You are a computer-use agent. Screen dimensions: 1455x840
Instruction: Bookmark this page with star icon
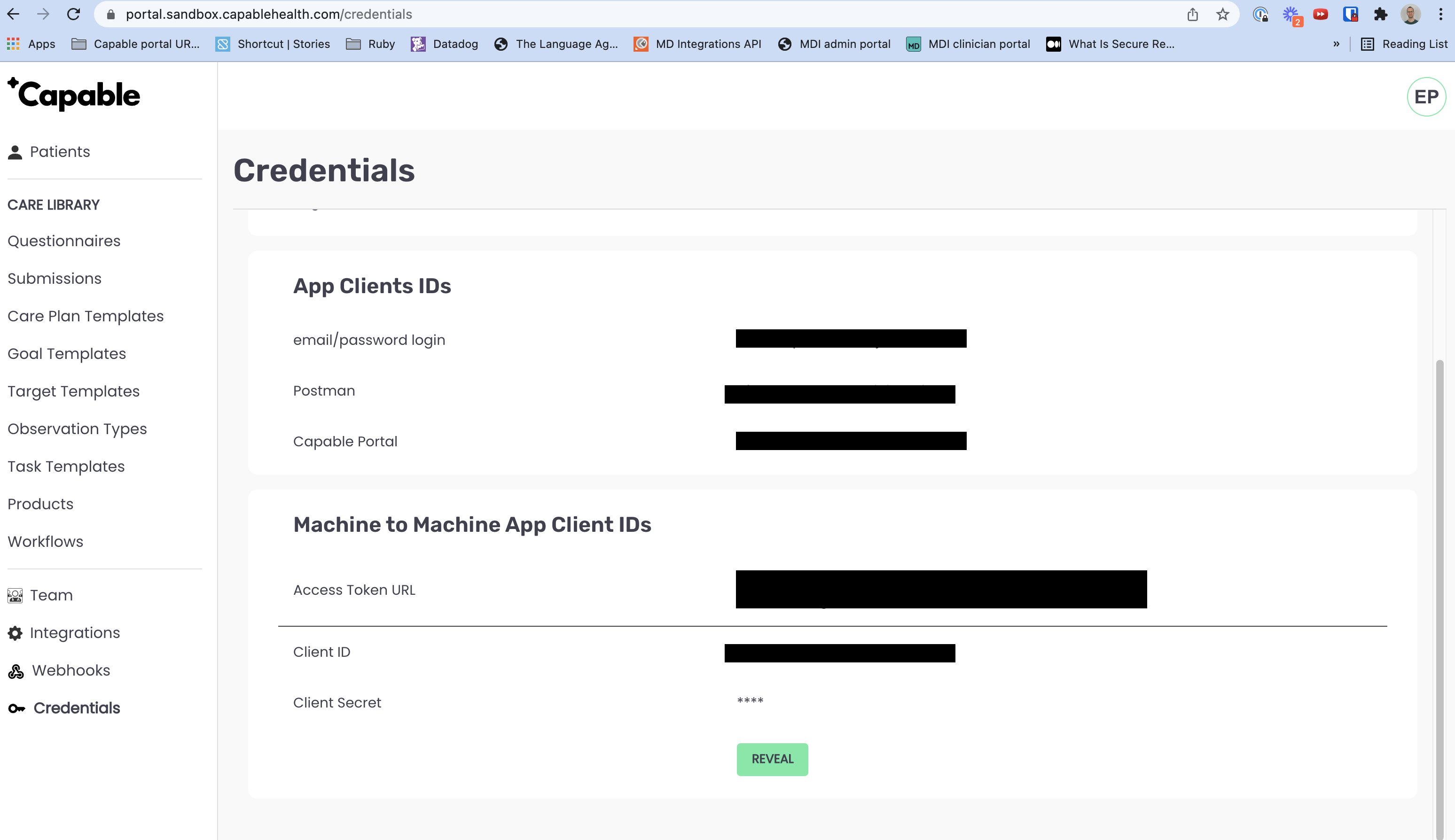[x=1222, y=15]
